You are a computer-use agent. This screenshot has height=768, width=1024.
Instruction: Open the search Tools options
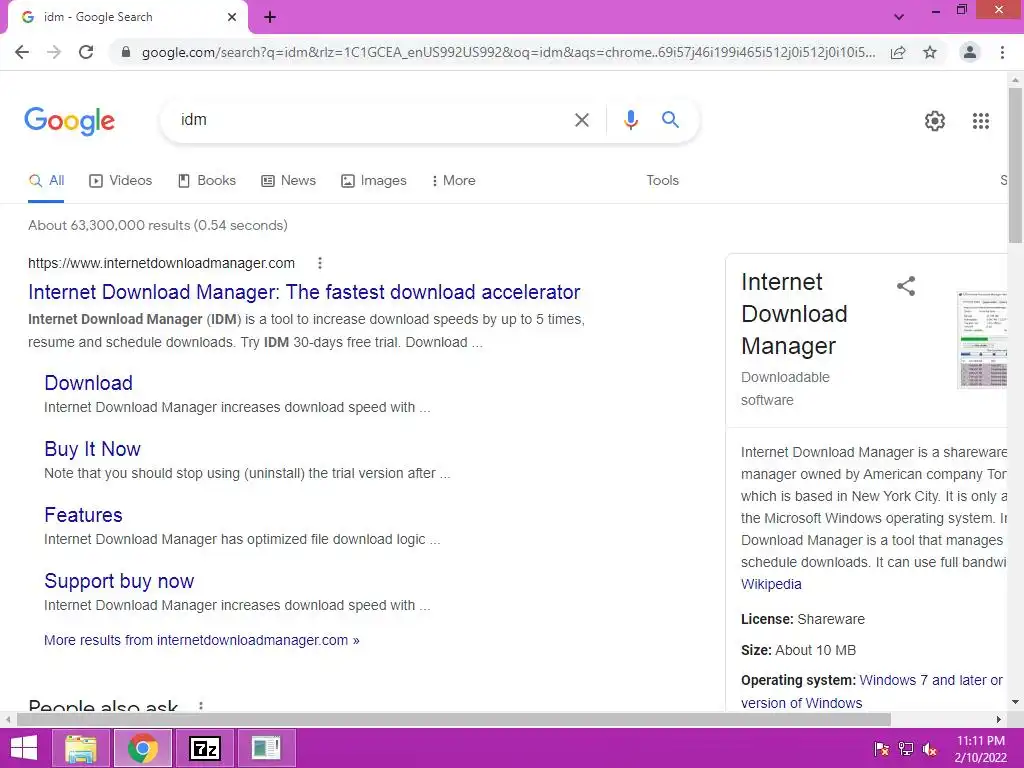(662, 180)
